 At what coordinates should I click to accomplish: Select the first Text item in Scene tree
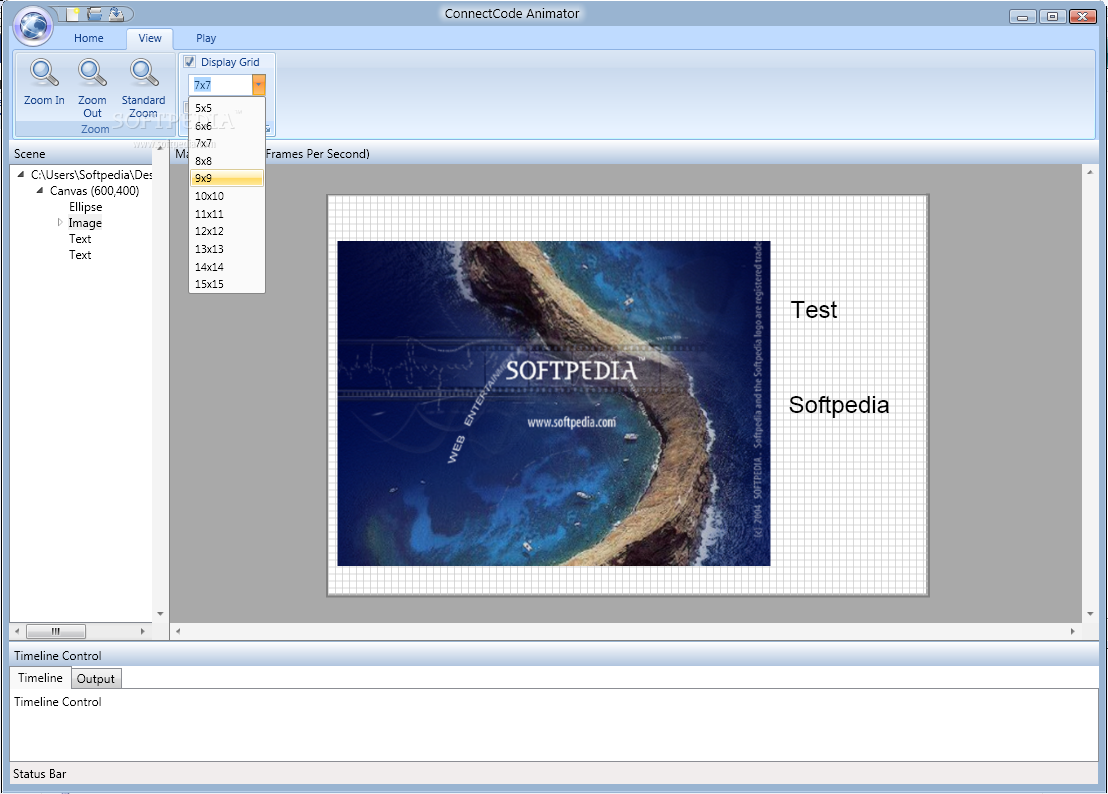coord(80,239)
